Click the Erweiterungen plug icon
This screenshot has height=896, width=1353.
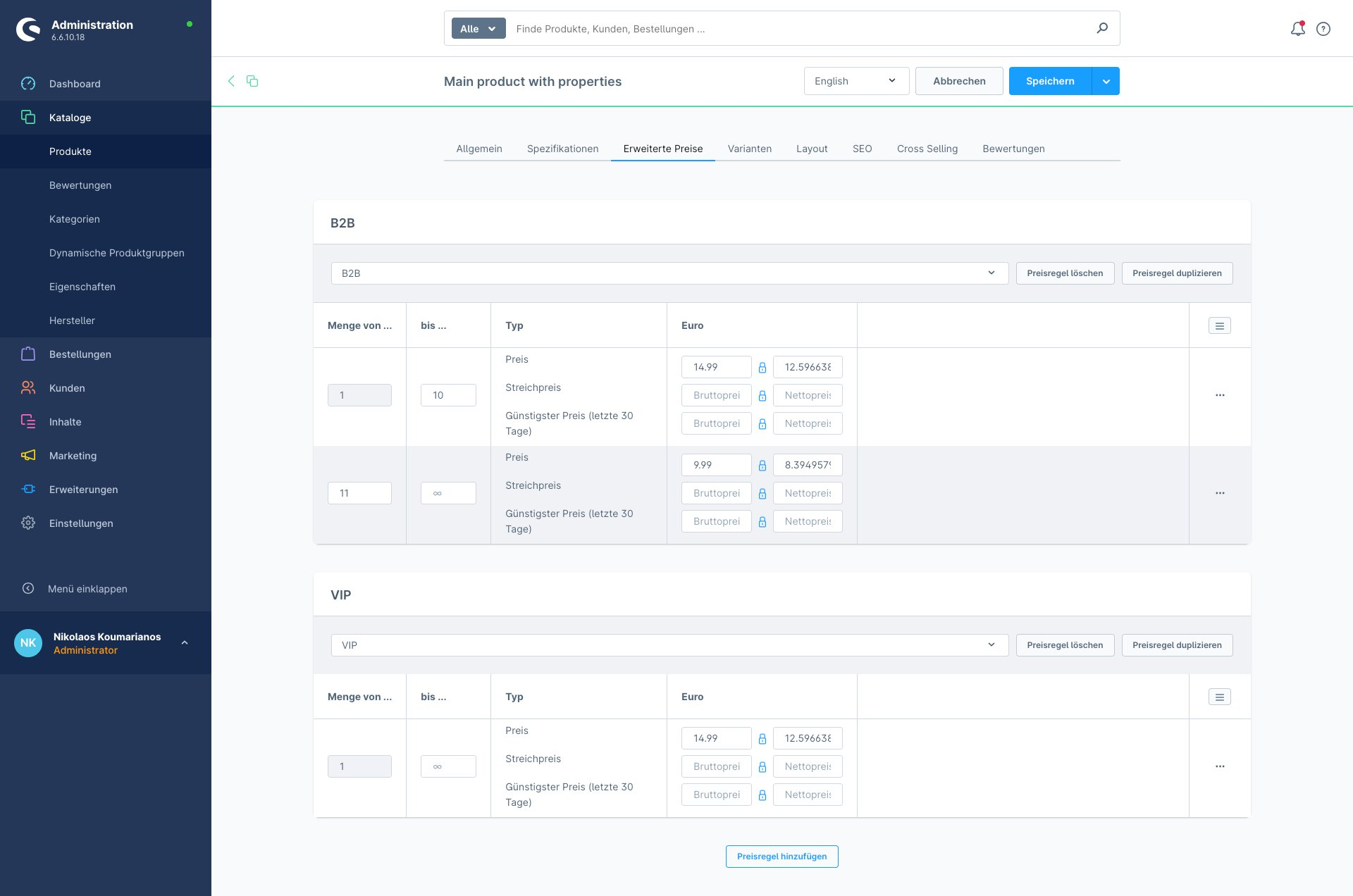(x=28, y=490)
